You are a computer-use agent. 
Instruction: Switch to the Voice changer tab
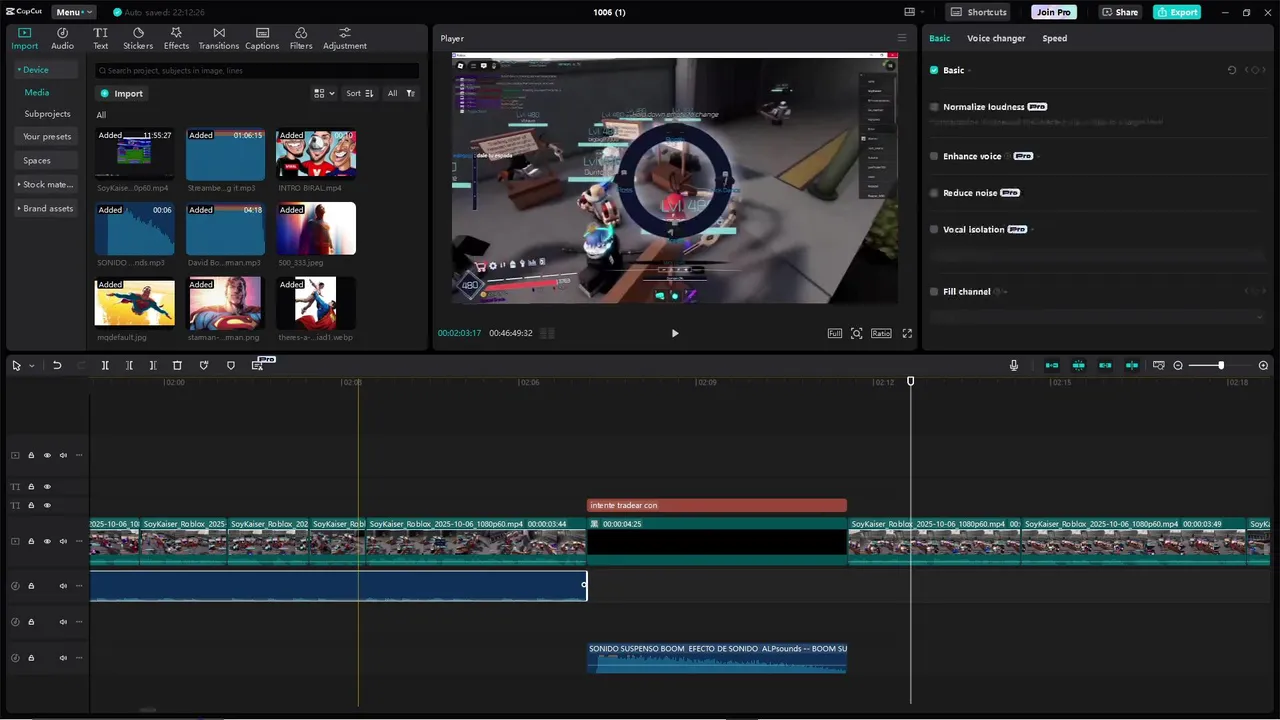pos(996,38)
